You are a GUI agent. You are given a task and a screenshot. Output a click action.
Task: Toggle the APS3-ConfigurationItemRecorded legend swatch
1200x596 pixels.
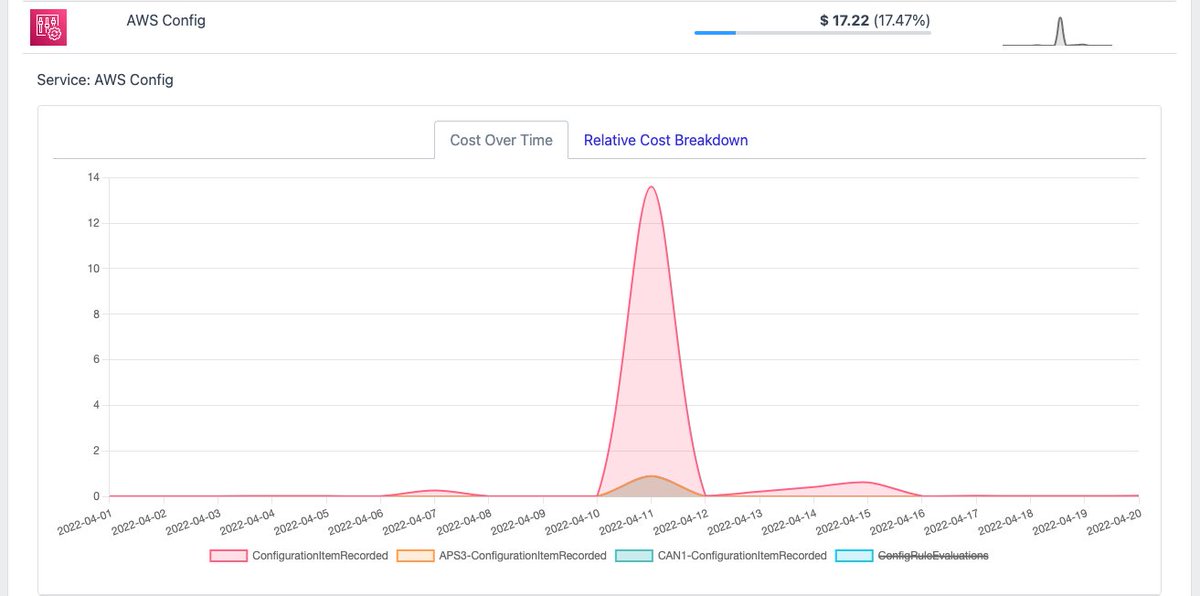[416, 555]
